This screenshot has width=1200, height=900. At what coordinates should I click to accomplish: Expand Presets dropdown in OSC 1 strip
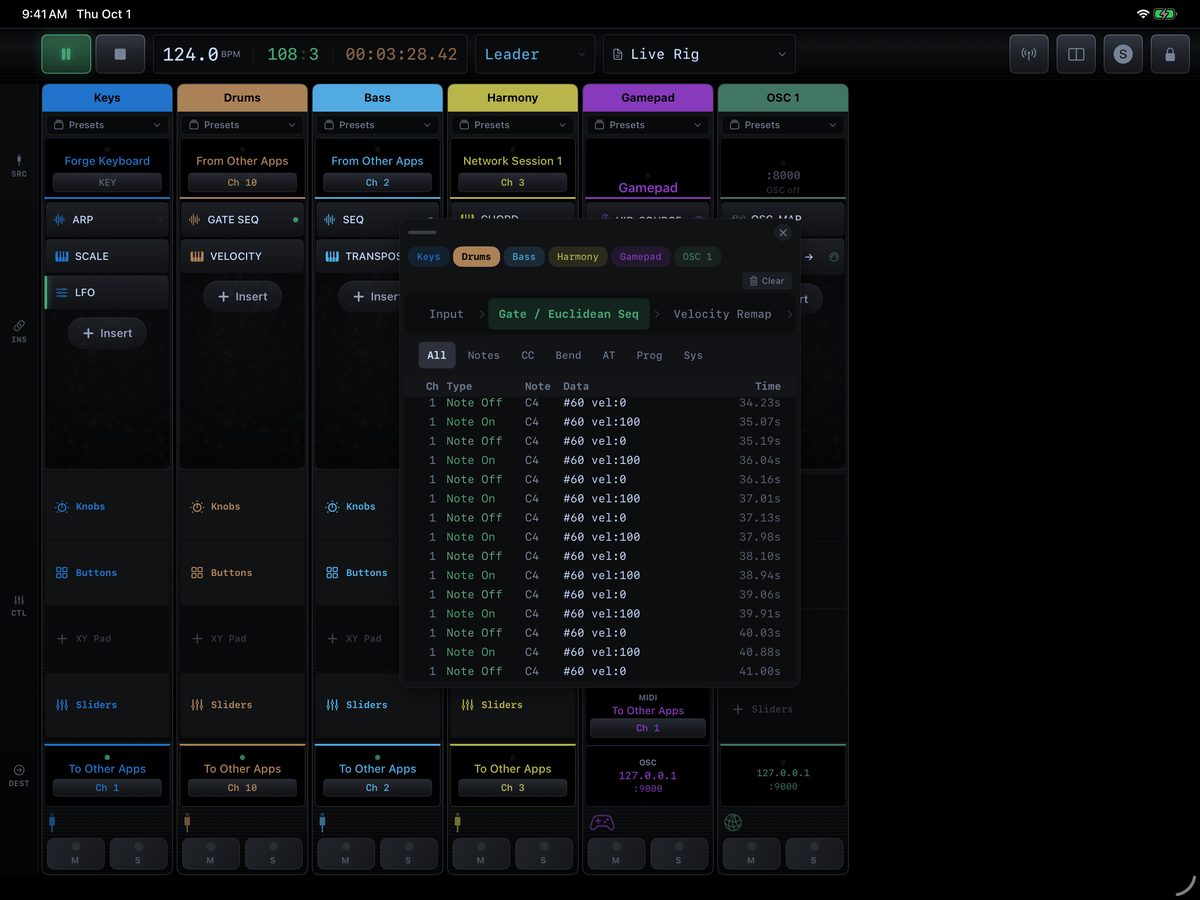(782, 125)
